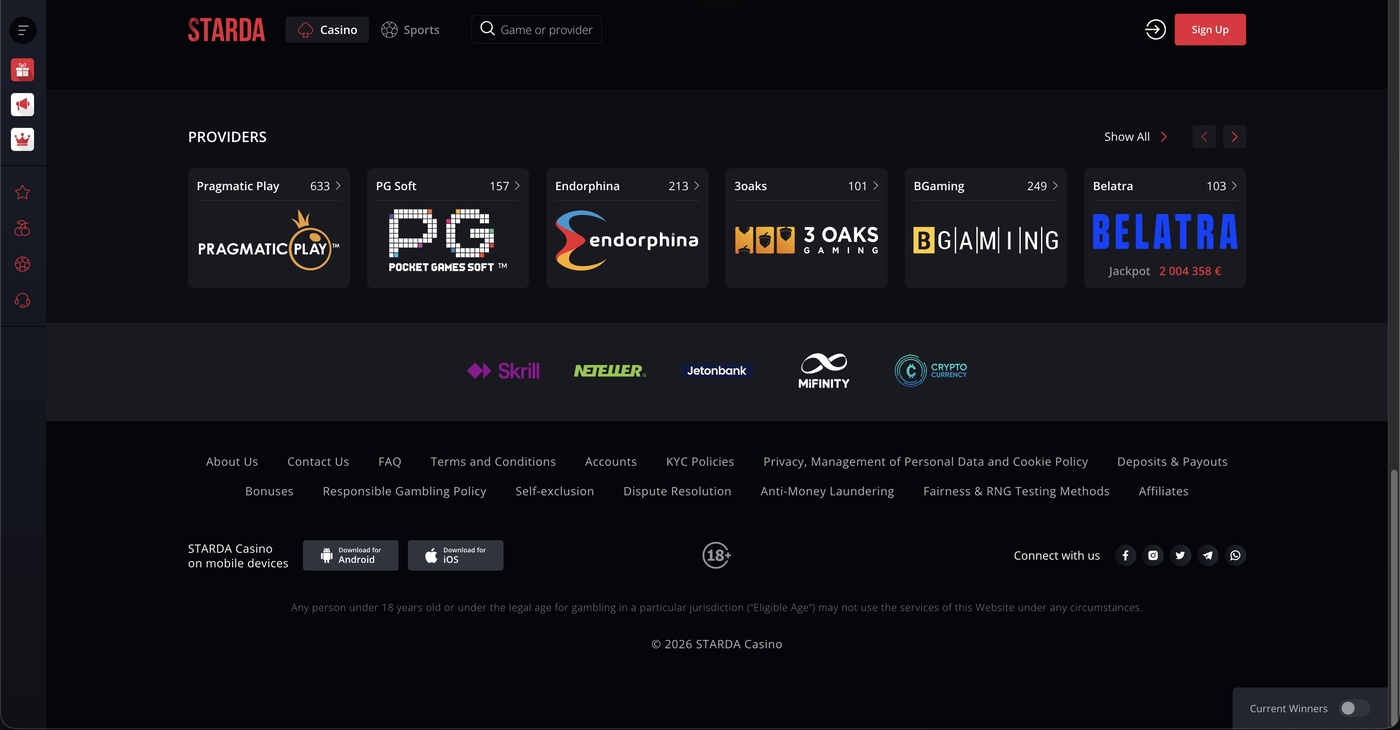Click the MiFinity payment logo
1400x730 pixels.
[x=824, y=371]
